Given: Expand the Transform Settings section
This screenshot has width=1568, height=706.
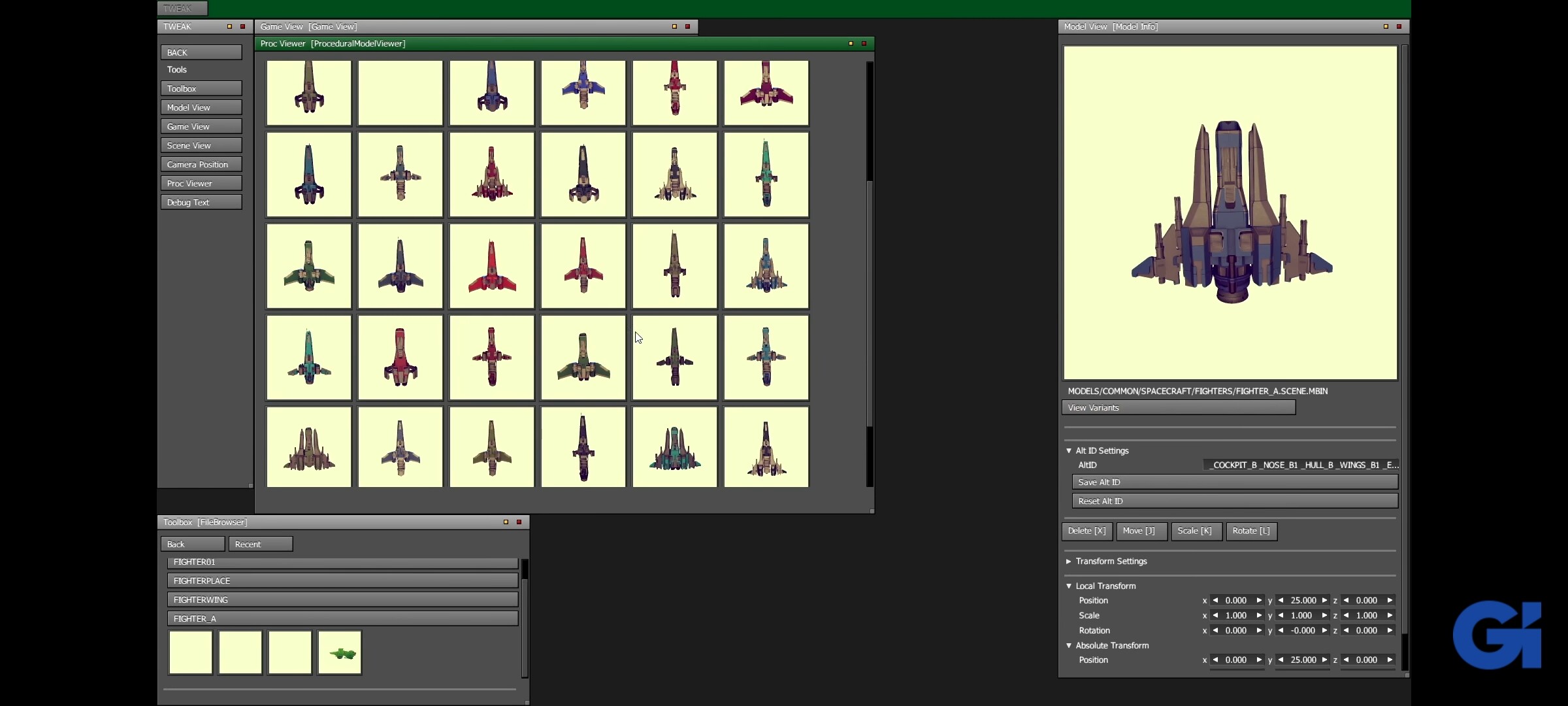Looking at the screenshot, I should coord(1069,562).
